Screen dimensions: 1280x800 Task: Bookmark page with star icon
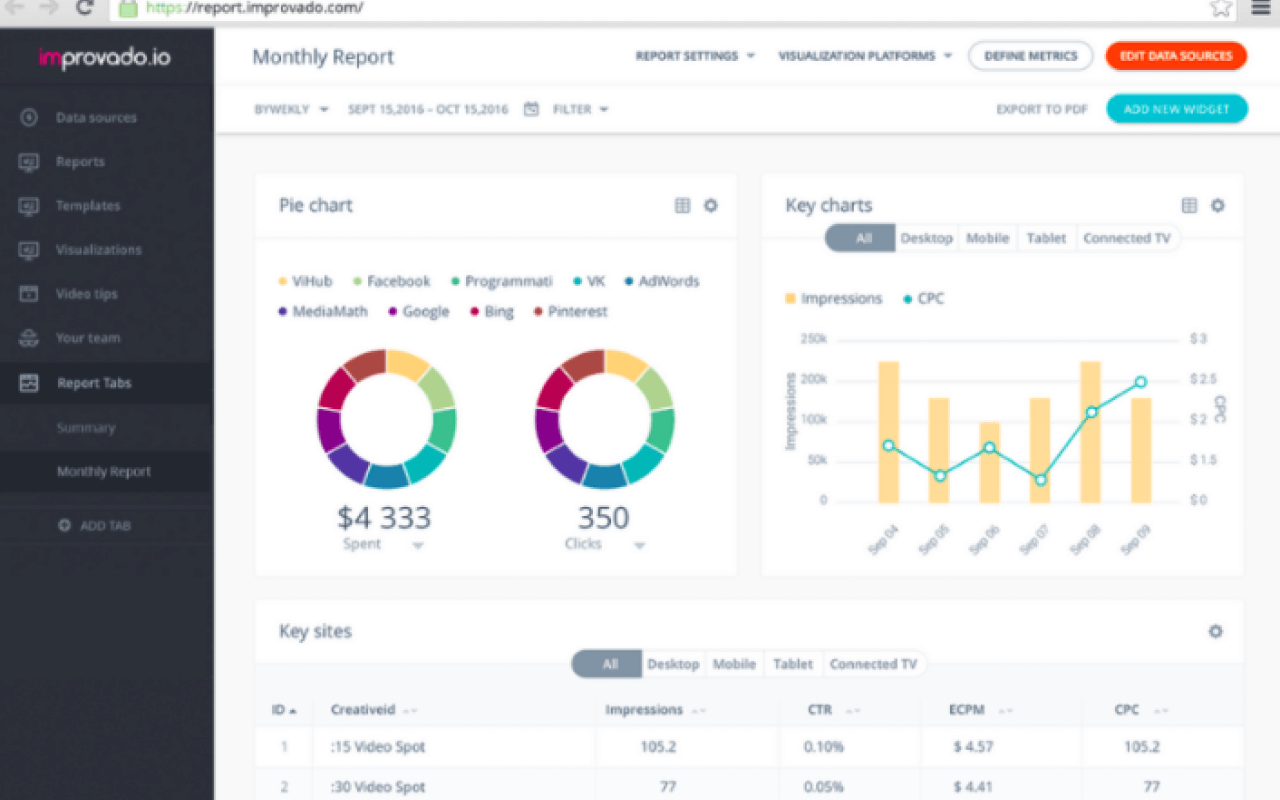[1220, 8]
